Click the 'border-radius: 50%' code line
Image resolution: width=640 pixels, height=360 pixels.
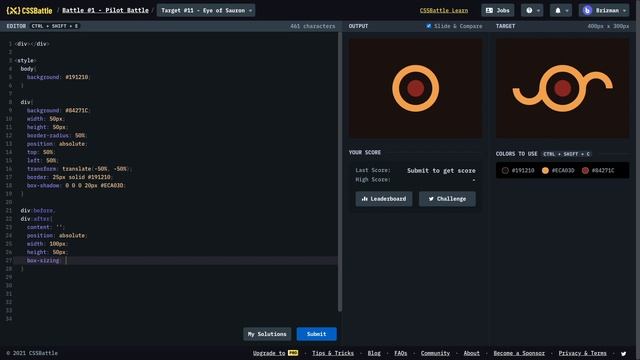coord(57,136)
